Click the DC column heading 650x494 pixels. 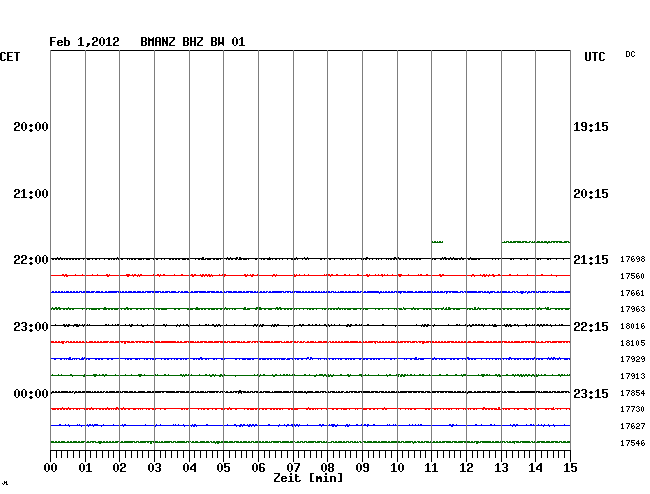coord(630,54)
